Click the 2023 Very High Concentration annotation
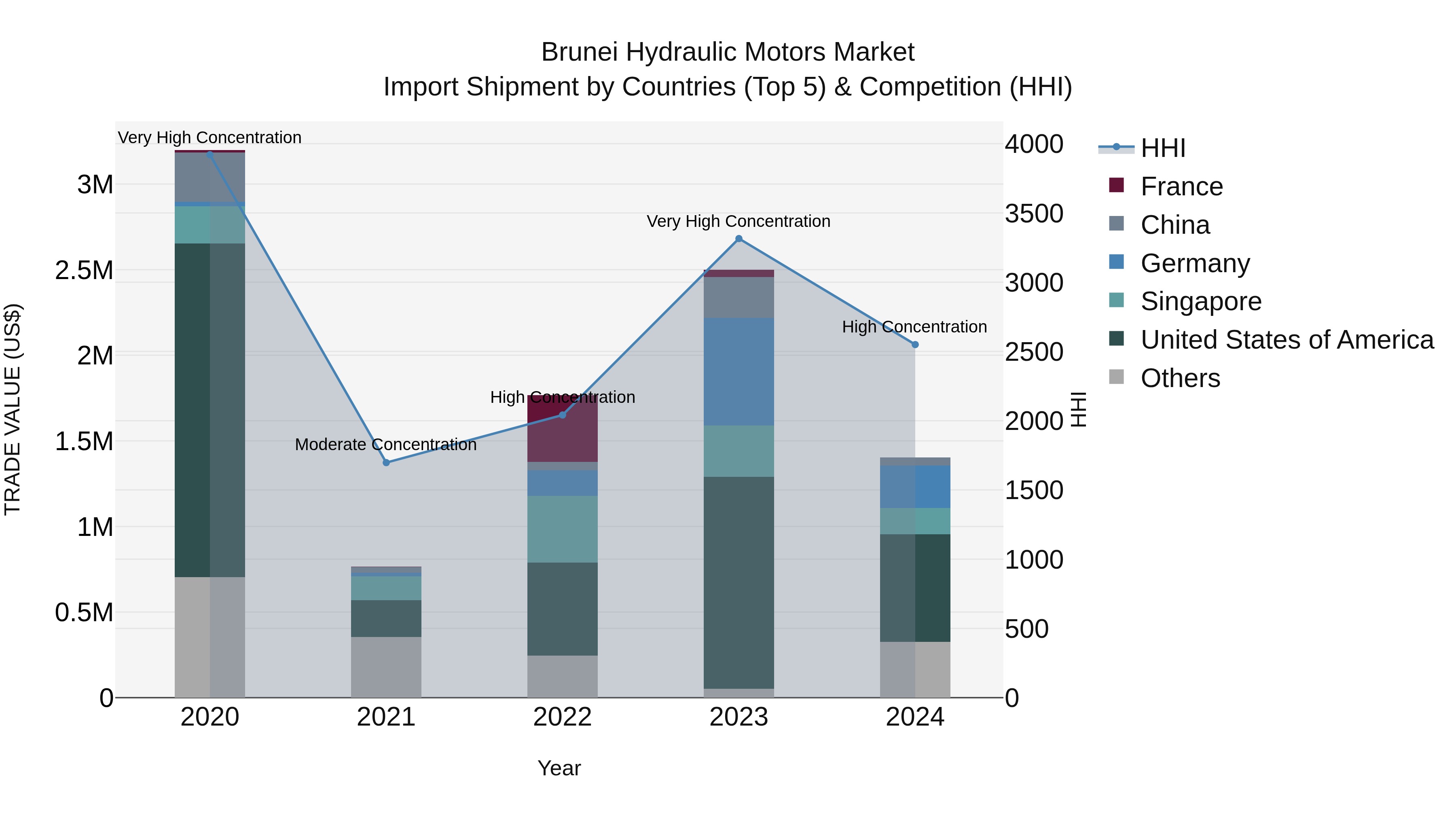 (739, 221)
